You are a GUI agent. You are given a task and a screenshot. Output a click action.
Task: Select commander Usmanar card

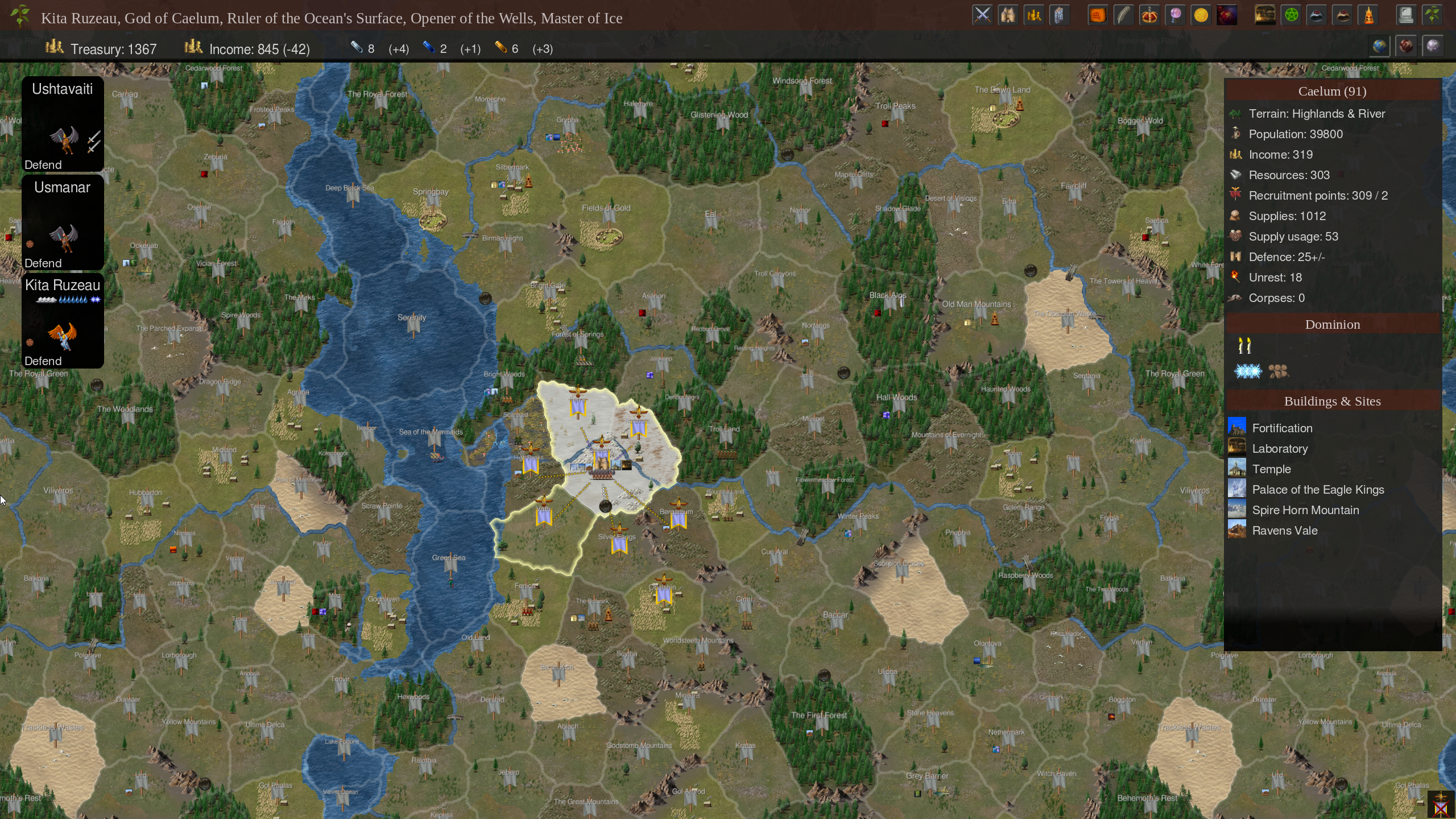click(63, 222)
